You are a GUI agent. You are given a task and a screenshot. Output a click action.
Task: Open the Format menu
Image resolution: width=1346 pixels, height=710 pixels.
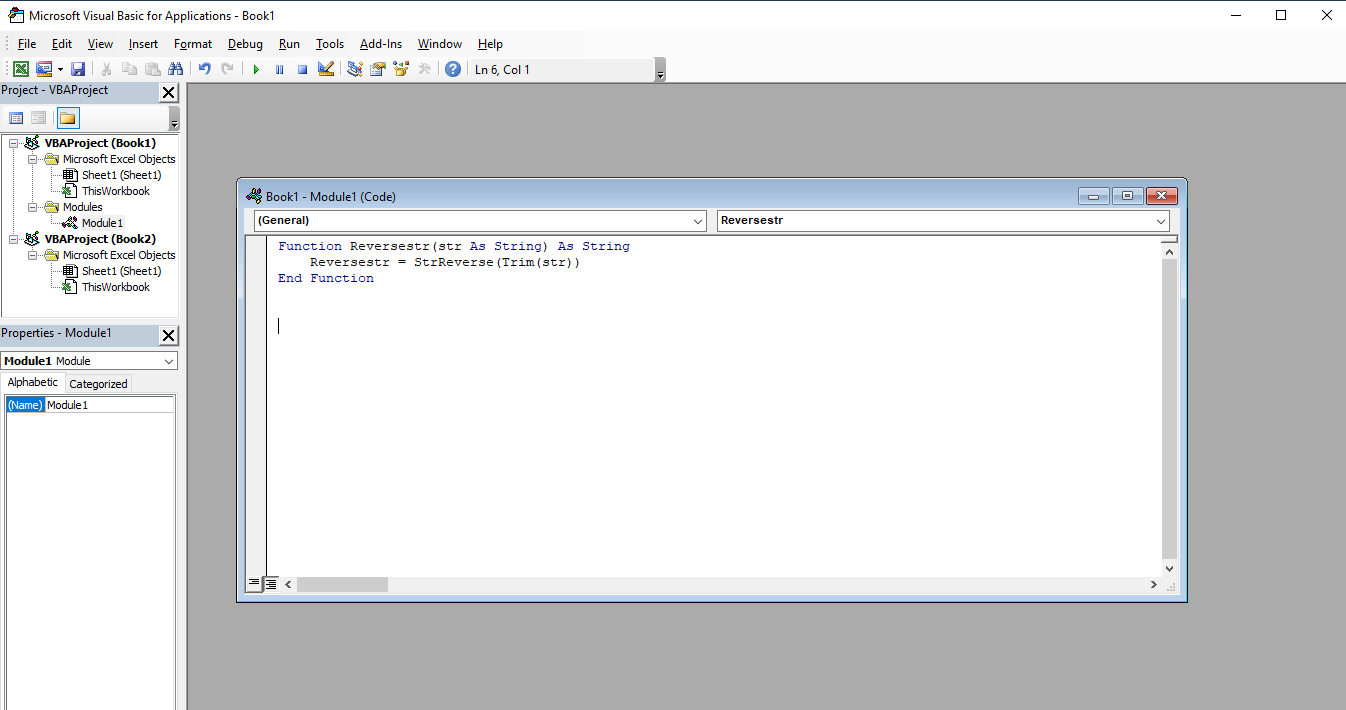click(x=193, y=44)
